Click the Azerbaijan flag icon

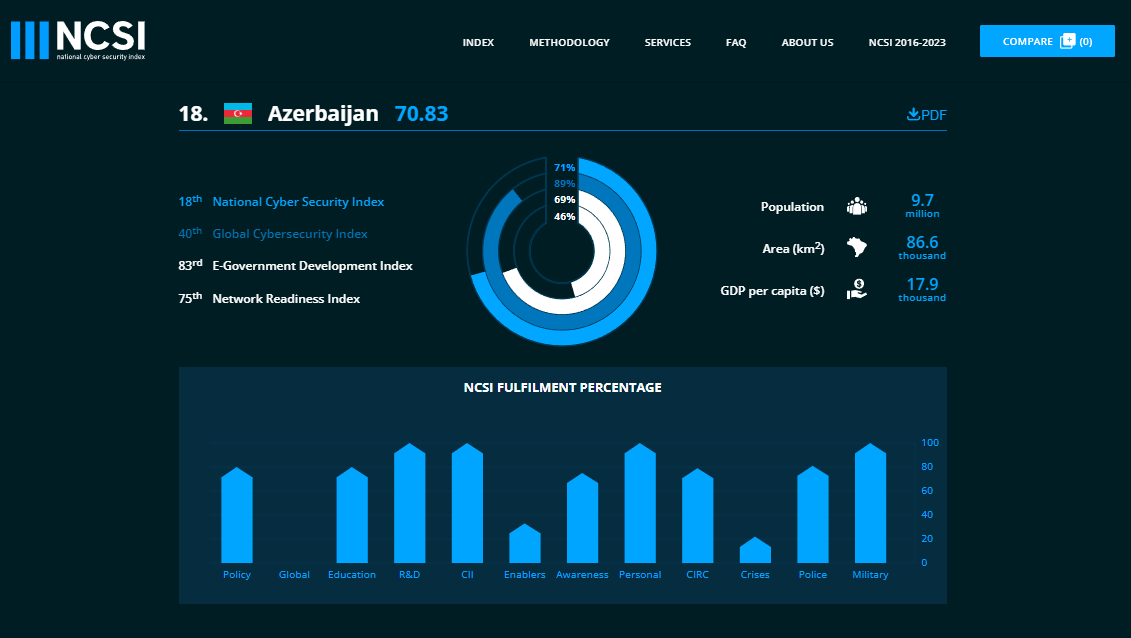pos(238,114)
